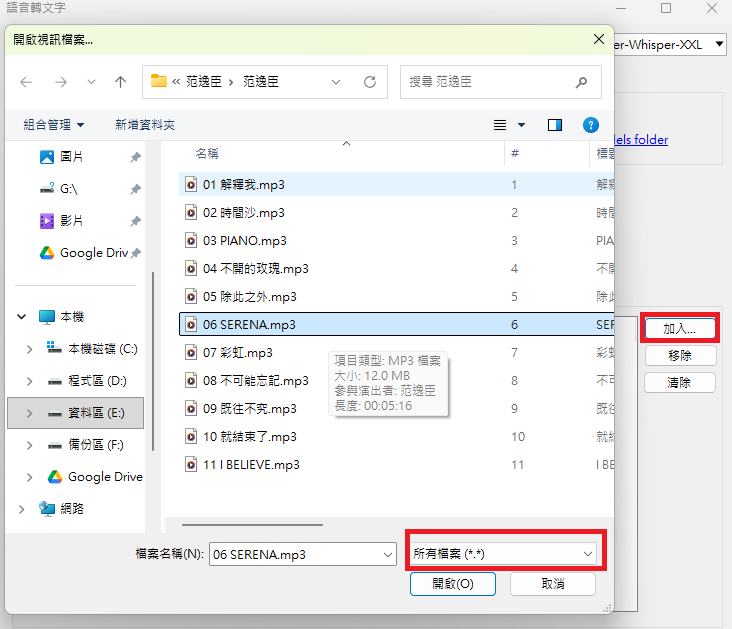This screenshot has height=629, width=732.
Task: Open G:\ drive in quick access
Action: tap(68, 189)
